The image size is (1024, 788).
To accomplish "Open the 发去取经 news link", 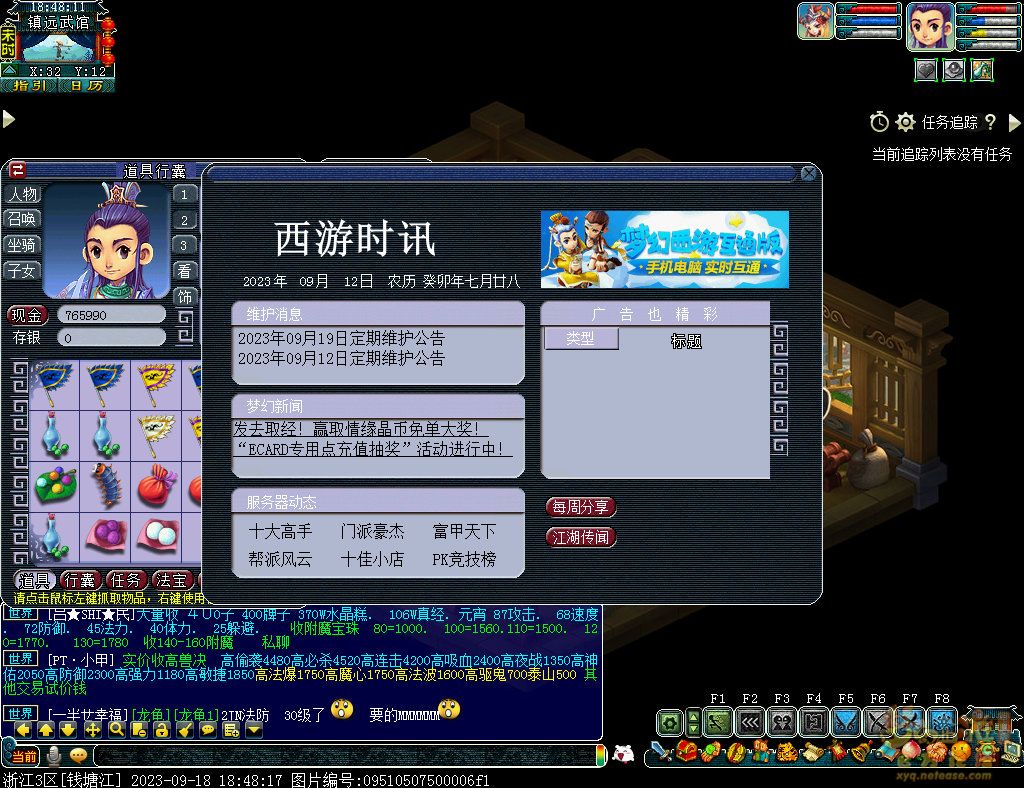I will click(360, 428).
